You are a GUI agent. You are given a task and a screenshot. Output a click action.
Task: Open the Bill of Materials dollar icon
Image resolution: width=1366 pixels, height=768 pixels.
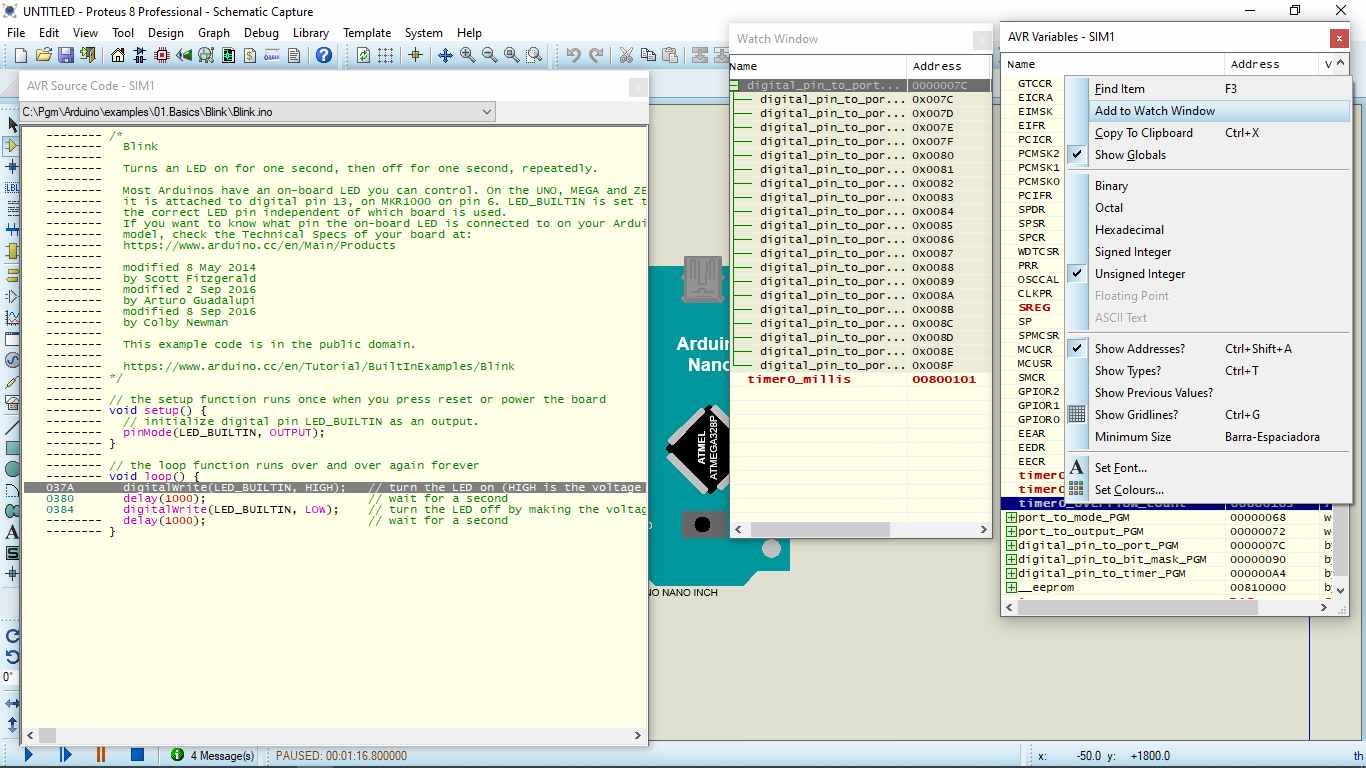[x=249, y=55]
